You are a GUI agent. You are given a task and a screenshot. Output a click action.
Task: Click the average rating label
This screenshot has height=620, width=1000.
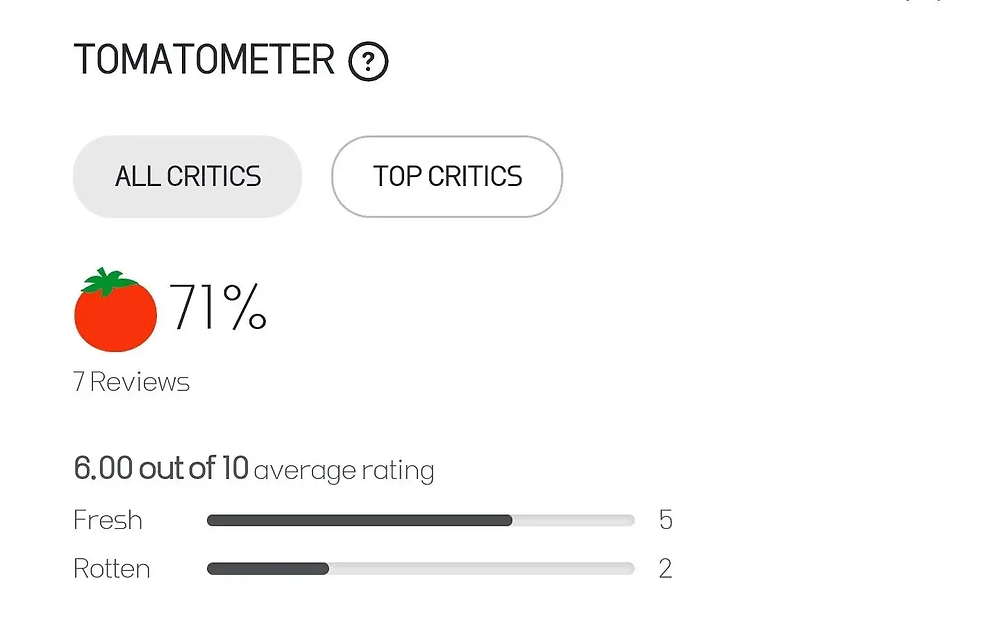point(344,471)
